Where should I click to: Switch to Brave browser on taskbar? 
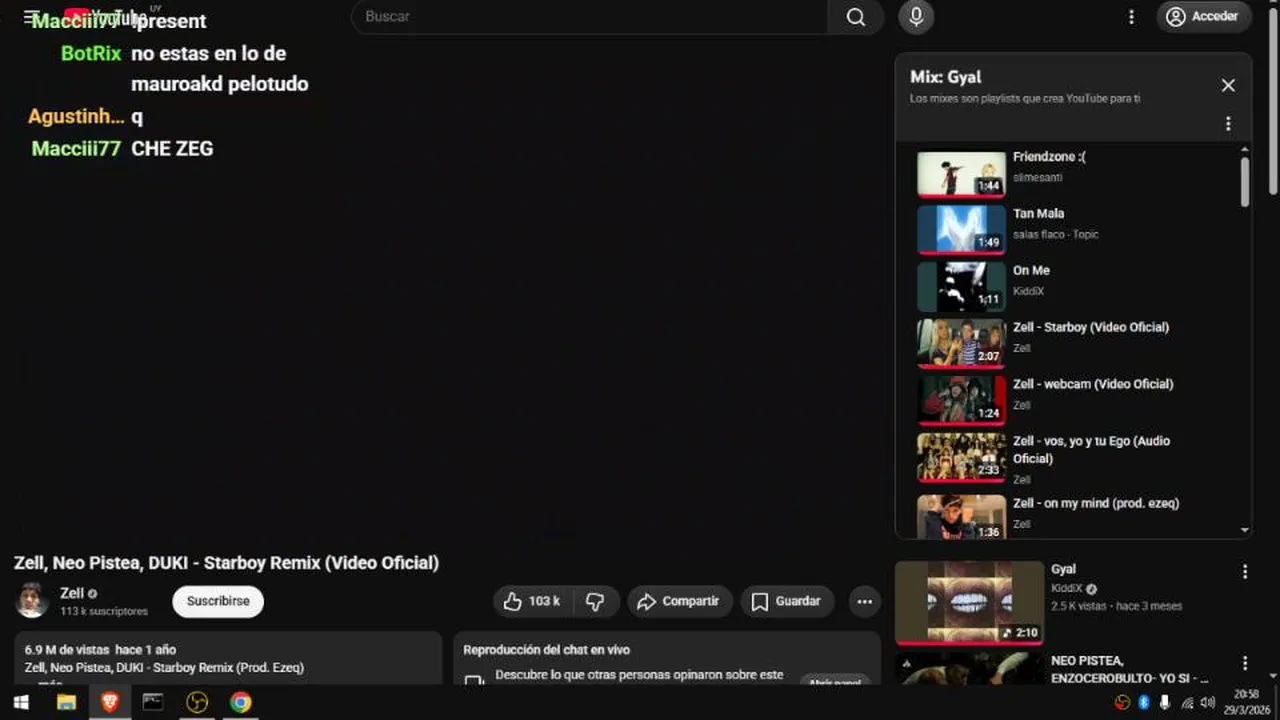(x=110, y=702)
